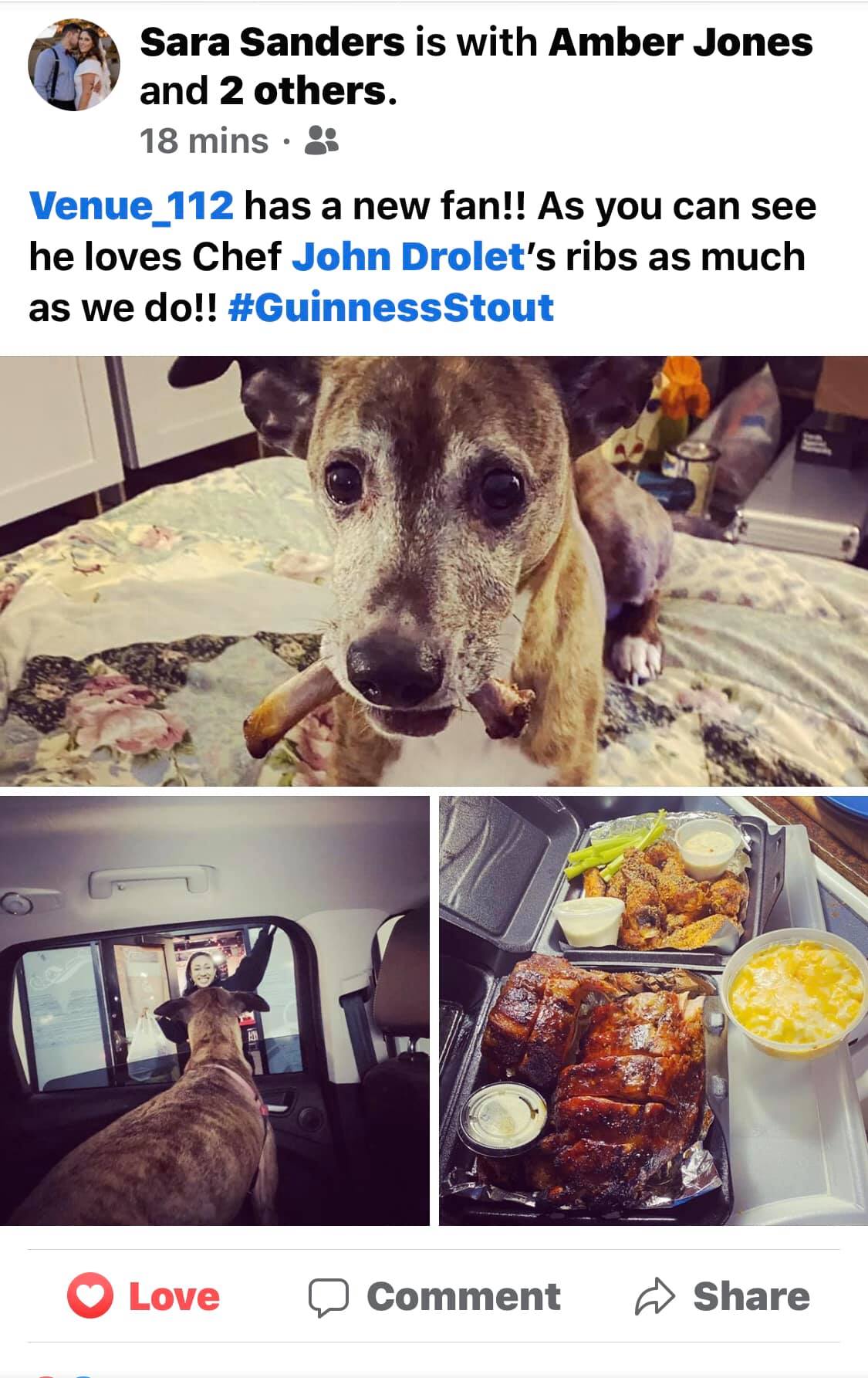This screenshot has height=1378, width=868.
Task: Open the Venue_112 page link
Action: point(131,206)
